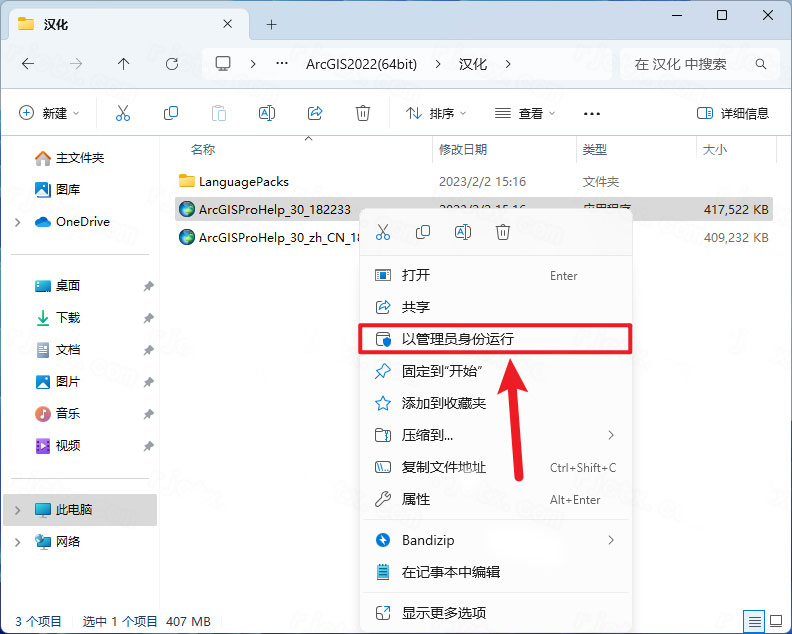Choose 在记事本中编辑 from context menu
The width and height of the screenshot is (792, 634).
[495, 572]
